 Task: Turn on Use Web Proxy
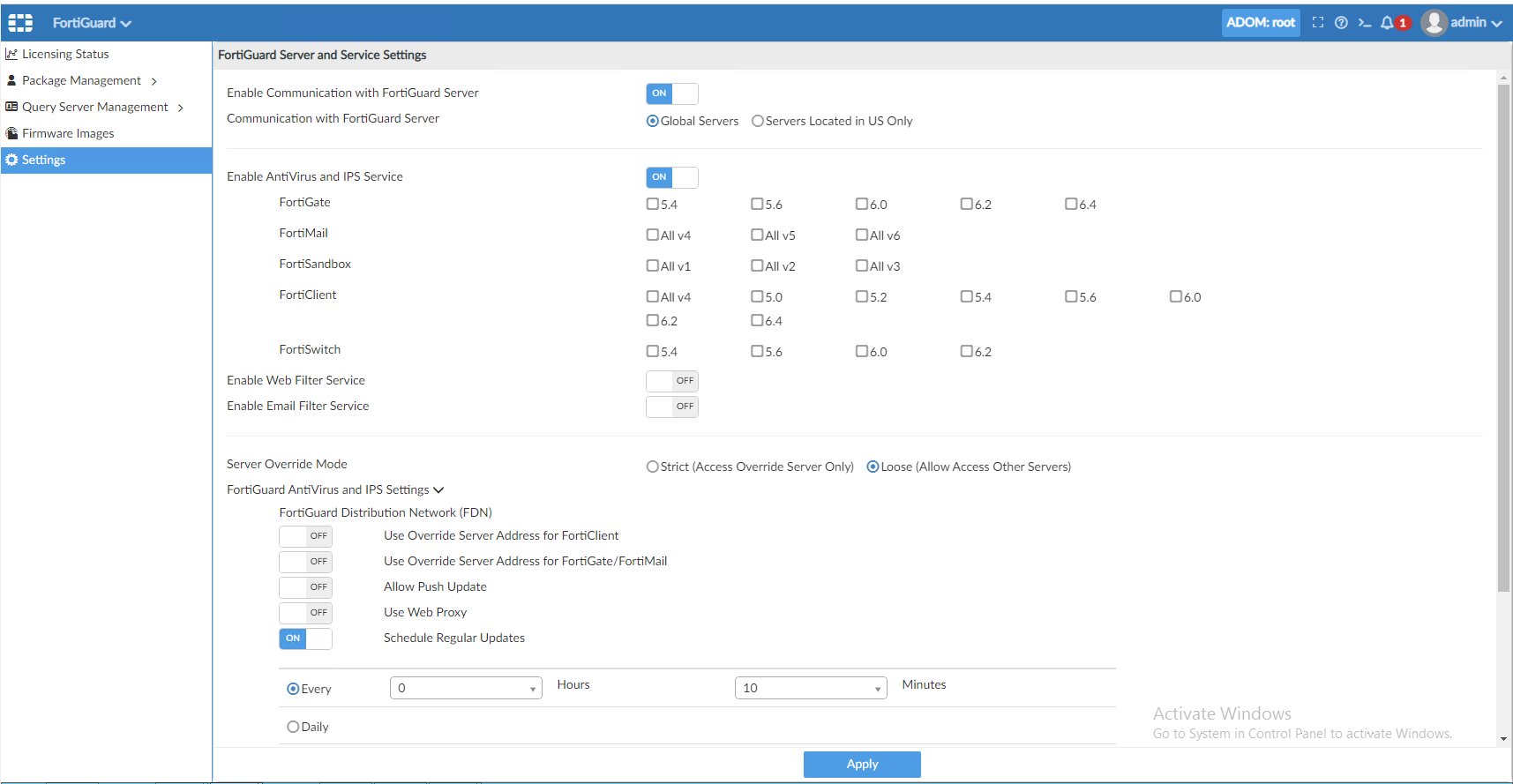(x=305, y=613)
